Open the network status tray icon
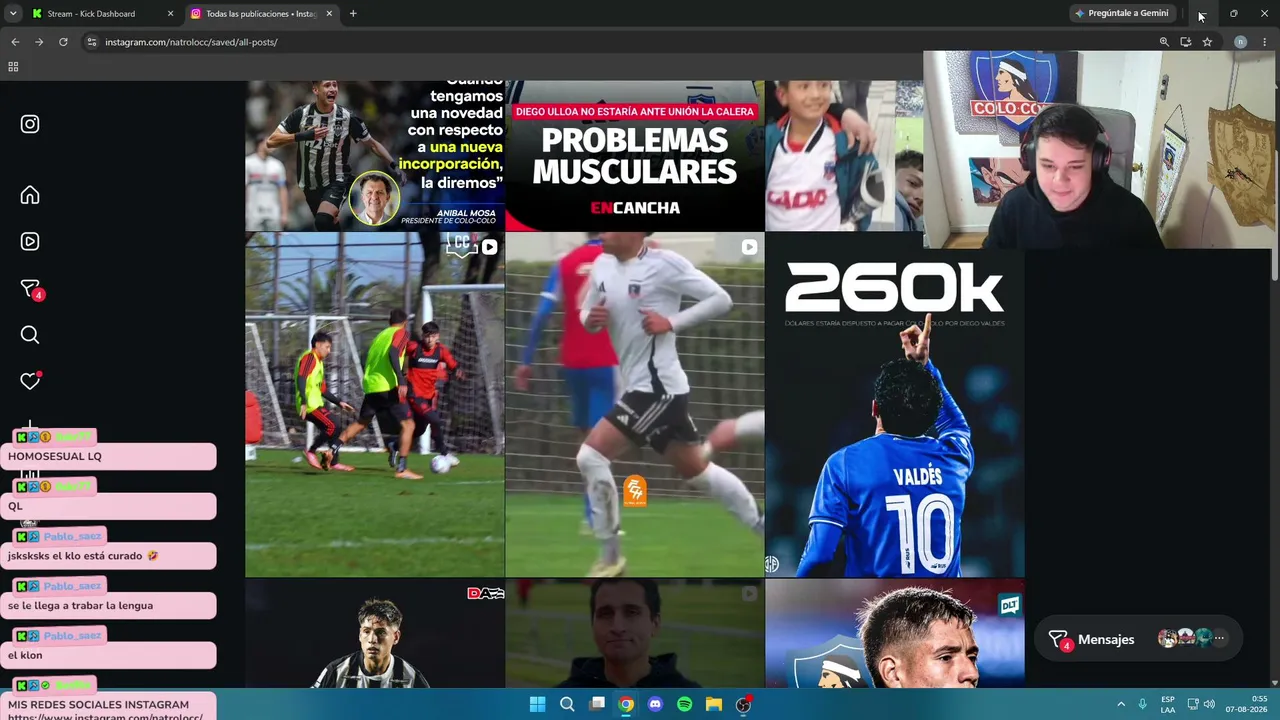The width and height of the screenshot is (1280, 720). [x=1193, y=705]
